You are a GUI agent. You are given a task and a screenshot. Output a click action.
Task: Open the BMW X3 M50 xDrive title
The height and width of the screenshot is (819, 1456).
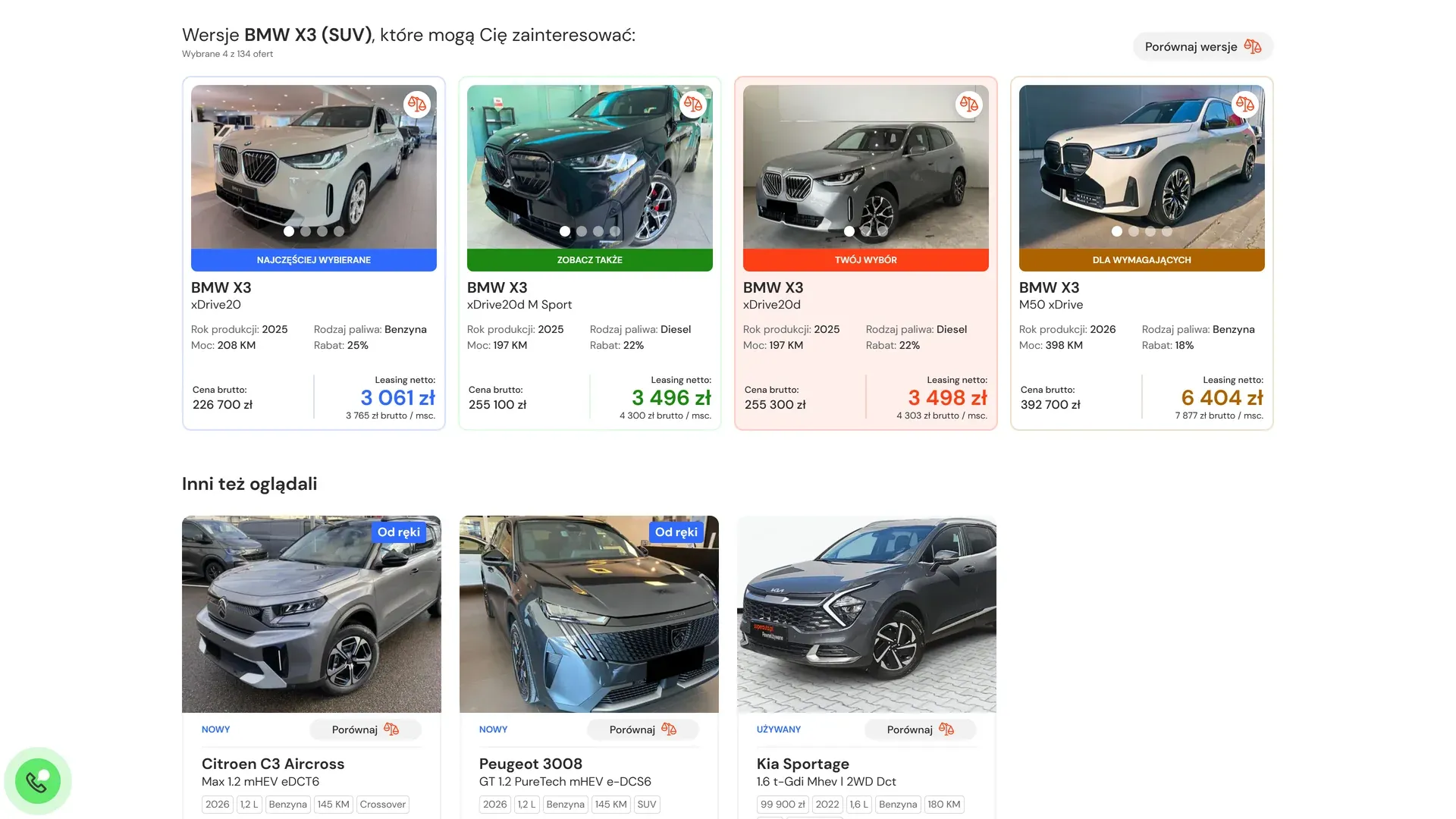1050,295
